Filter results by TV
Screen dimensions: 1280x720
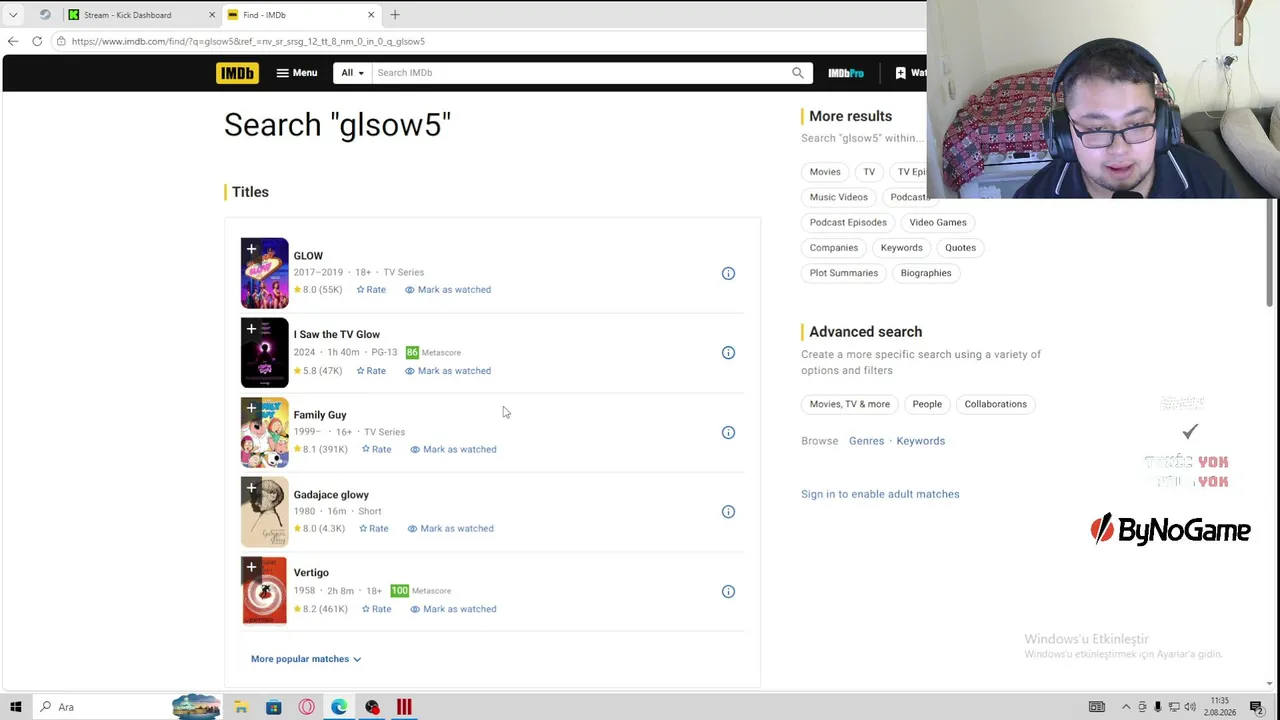869,172
